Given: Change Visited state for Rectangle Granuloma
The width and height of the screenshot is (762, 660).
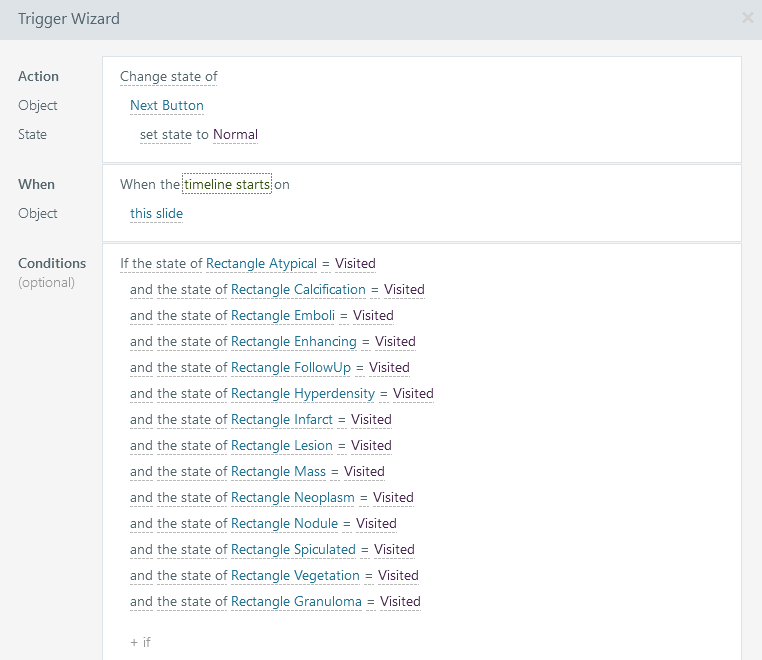Looking at the screenshot, I should (x=400, y=602).
